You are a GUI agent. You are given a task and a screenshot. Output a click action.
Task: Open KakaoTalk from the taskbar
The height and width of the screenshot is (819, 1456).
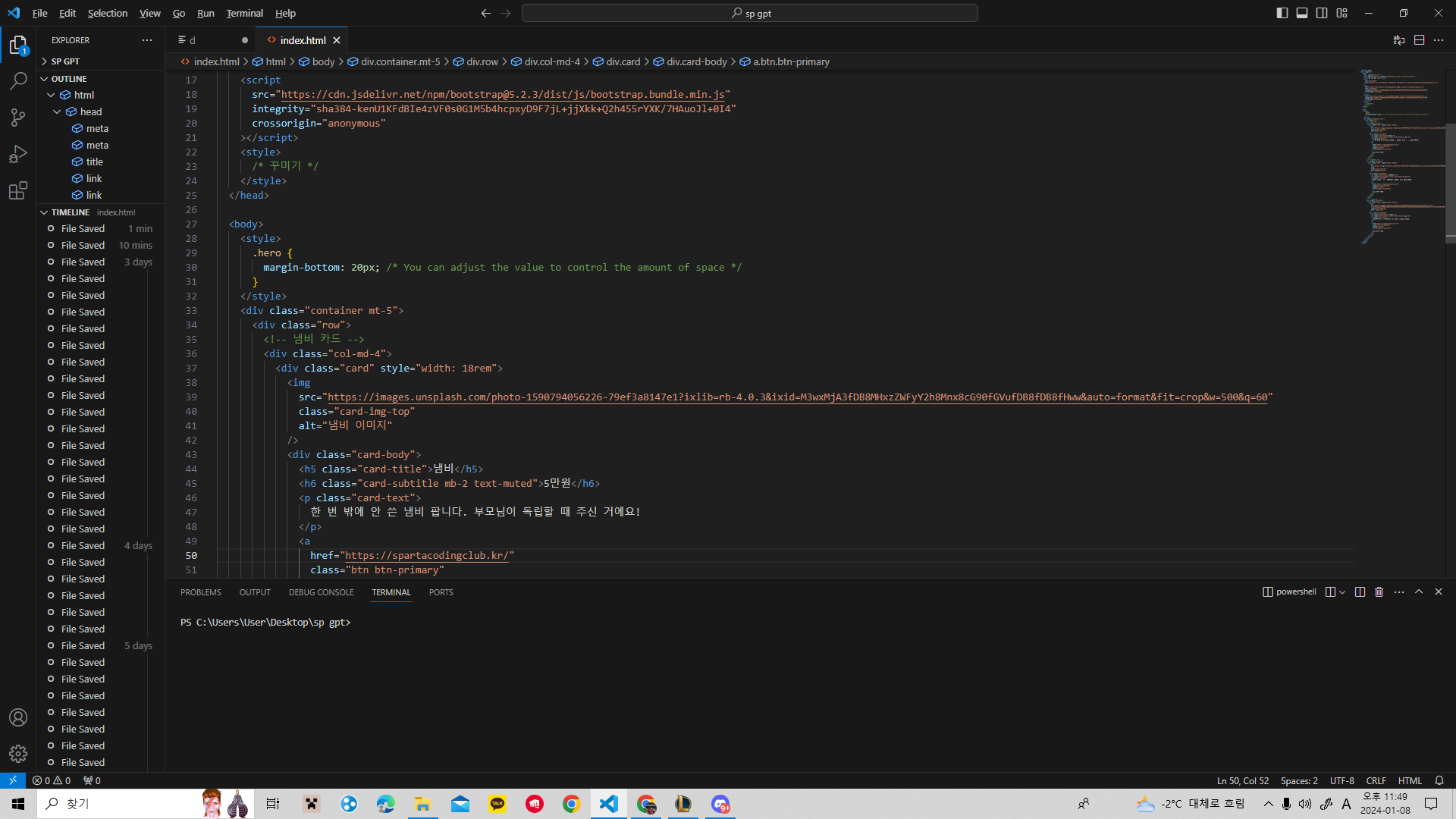pyautogui.click(x=497, y=804)
